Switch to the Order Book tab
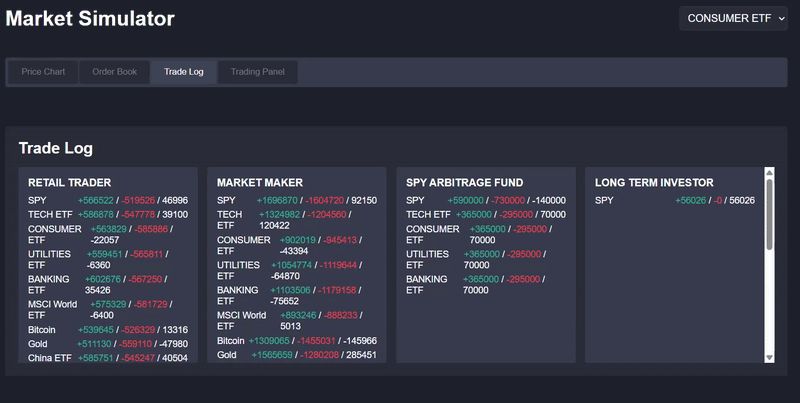 point(114,72)
